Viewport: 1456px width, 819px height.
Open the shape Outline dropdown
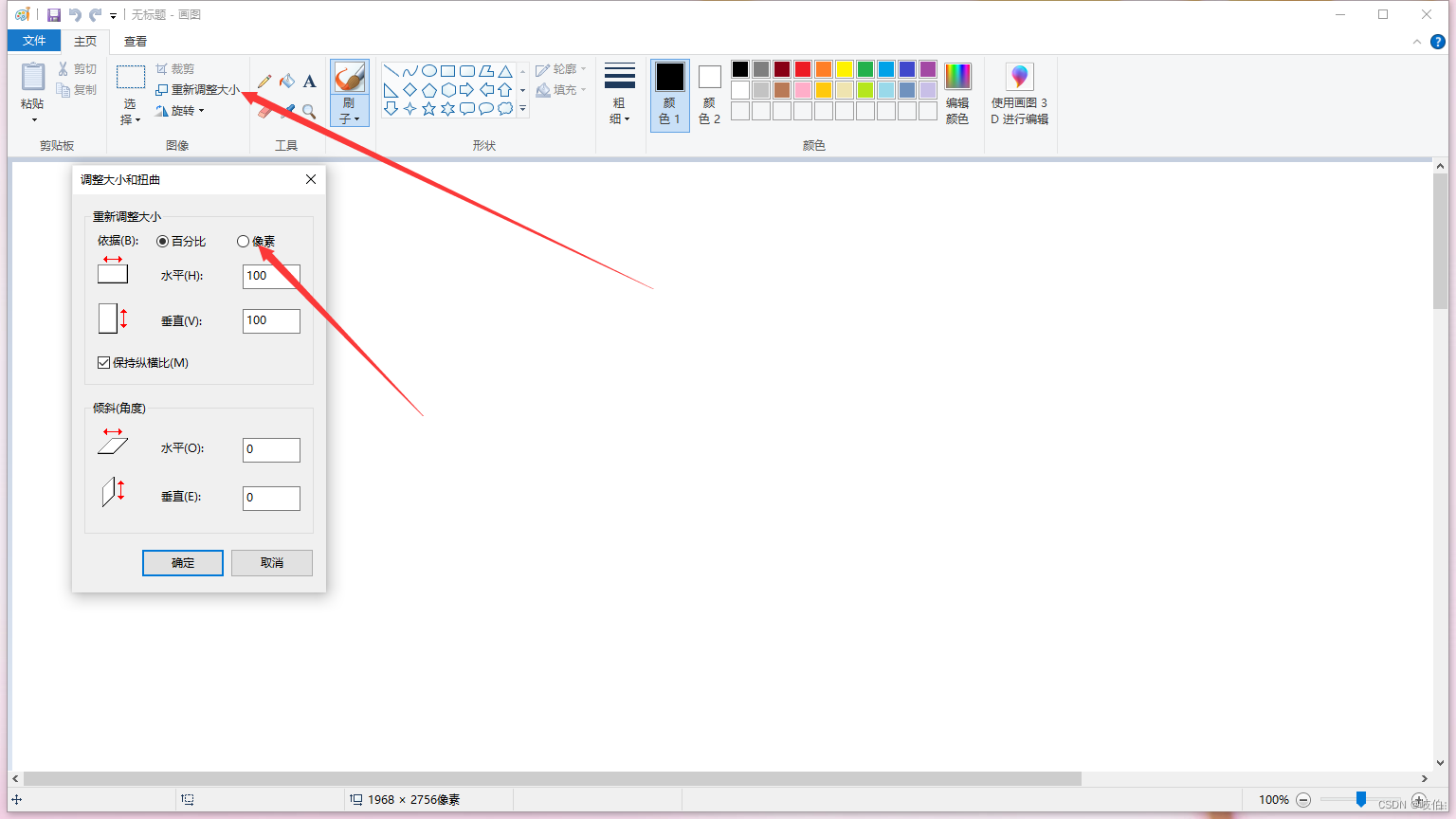tap(561, 69)
